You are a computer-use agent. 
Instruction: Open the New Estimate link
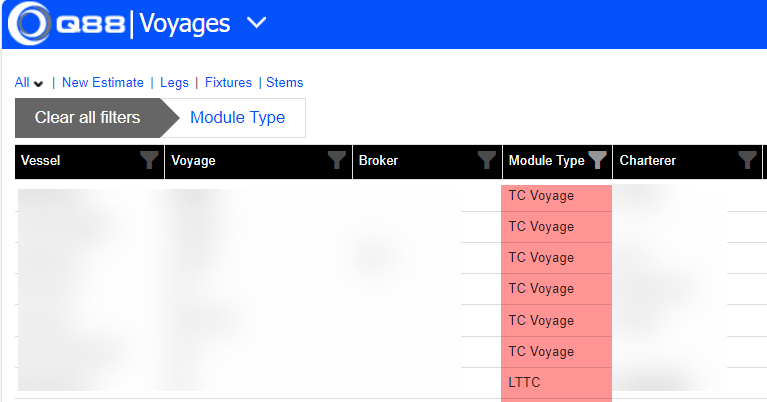(x=103, y=83)
